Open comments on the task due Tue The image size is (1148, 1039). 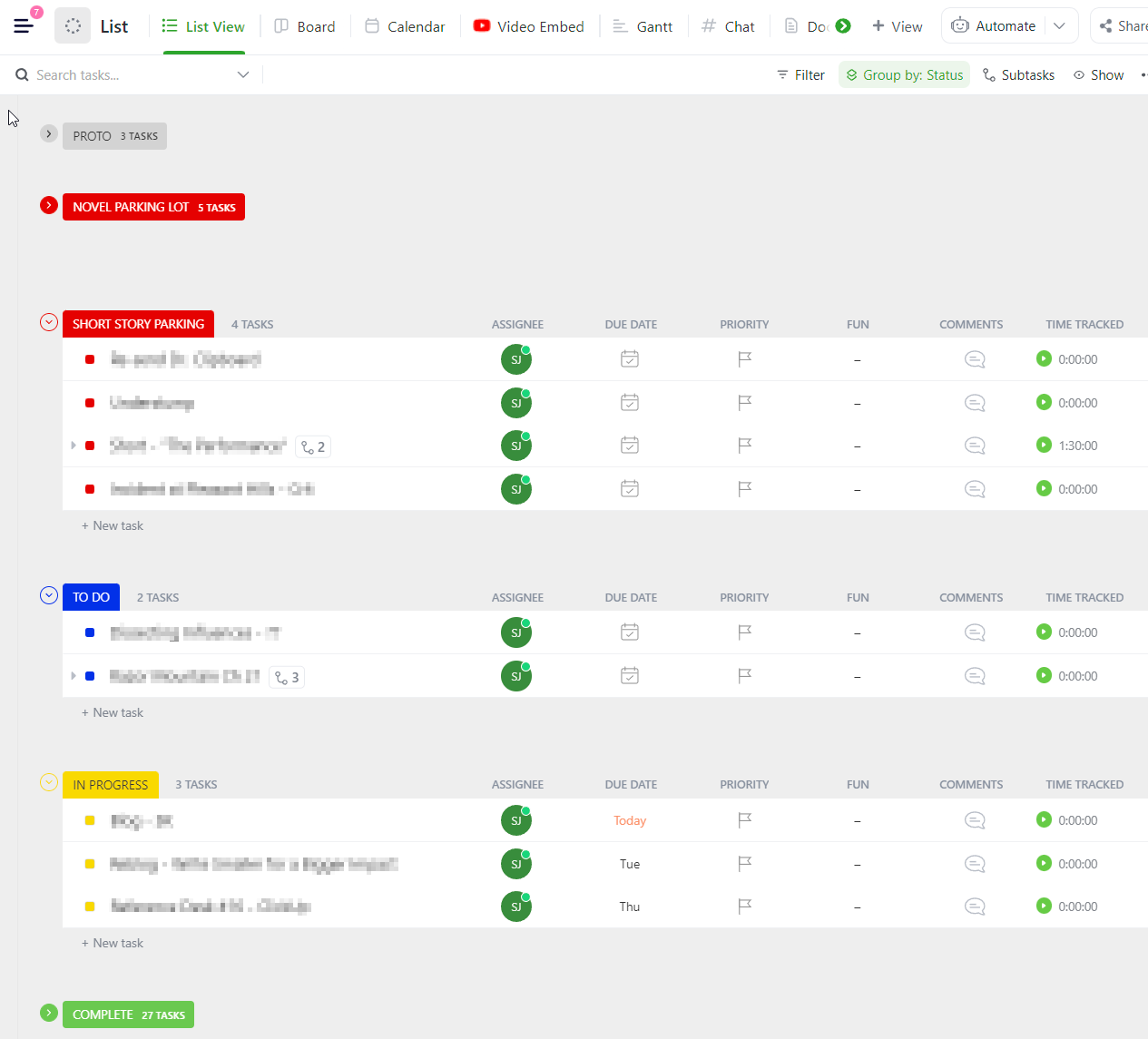pos(974,863)
